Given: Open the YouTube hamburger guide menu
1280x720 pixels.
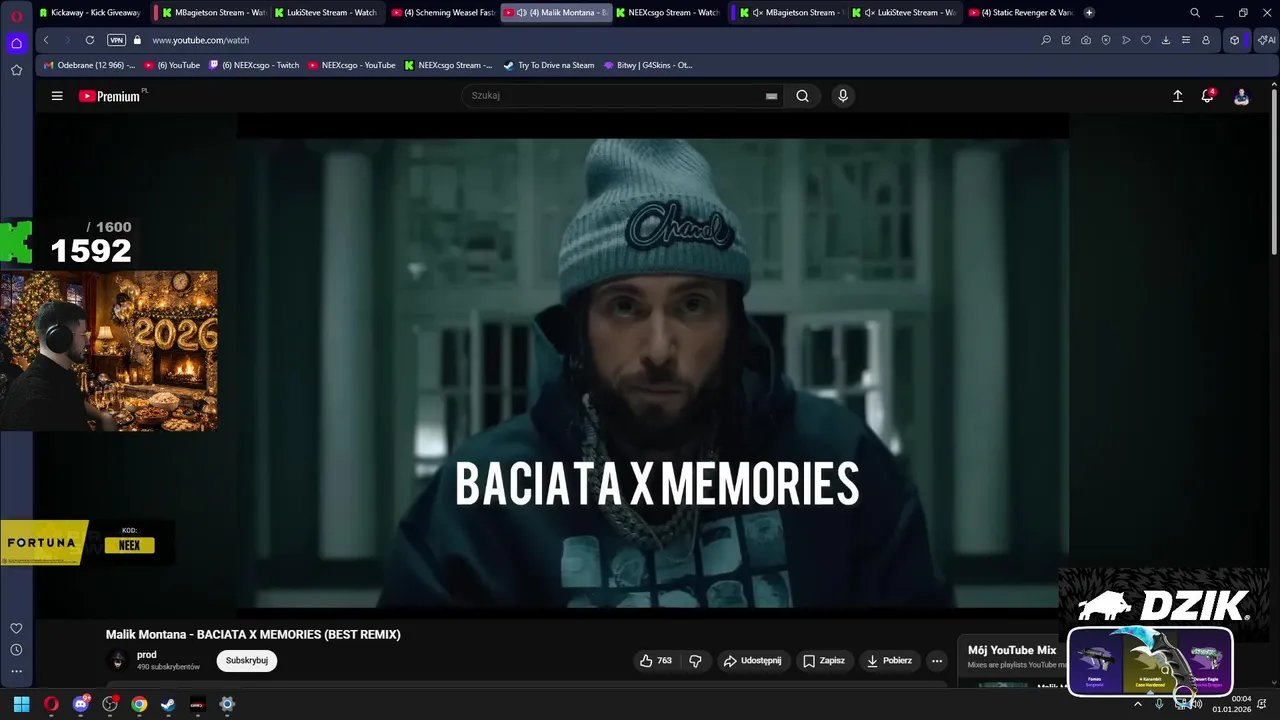Looking at the screenshot, I should click(x=57, y=96).
